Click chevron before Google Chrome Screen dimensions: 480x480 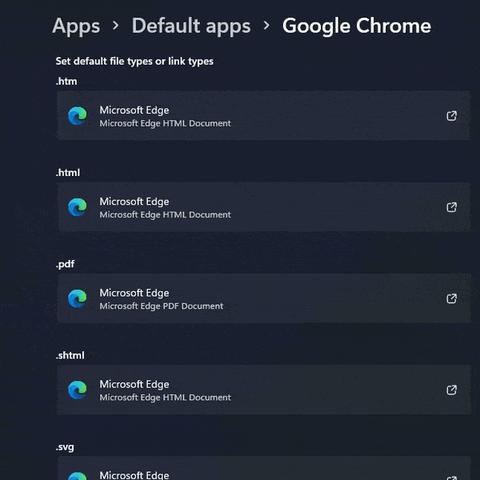(266, 26)
